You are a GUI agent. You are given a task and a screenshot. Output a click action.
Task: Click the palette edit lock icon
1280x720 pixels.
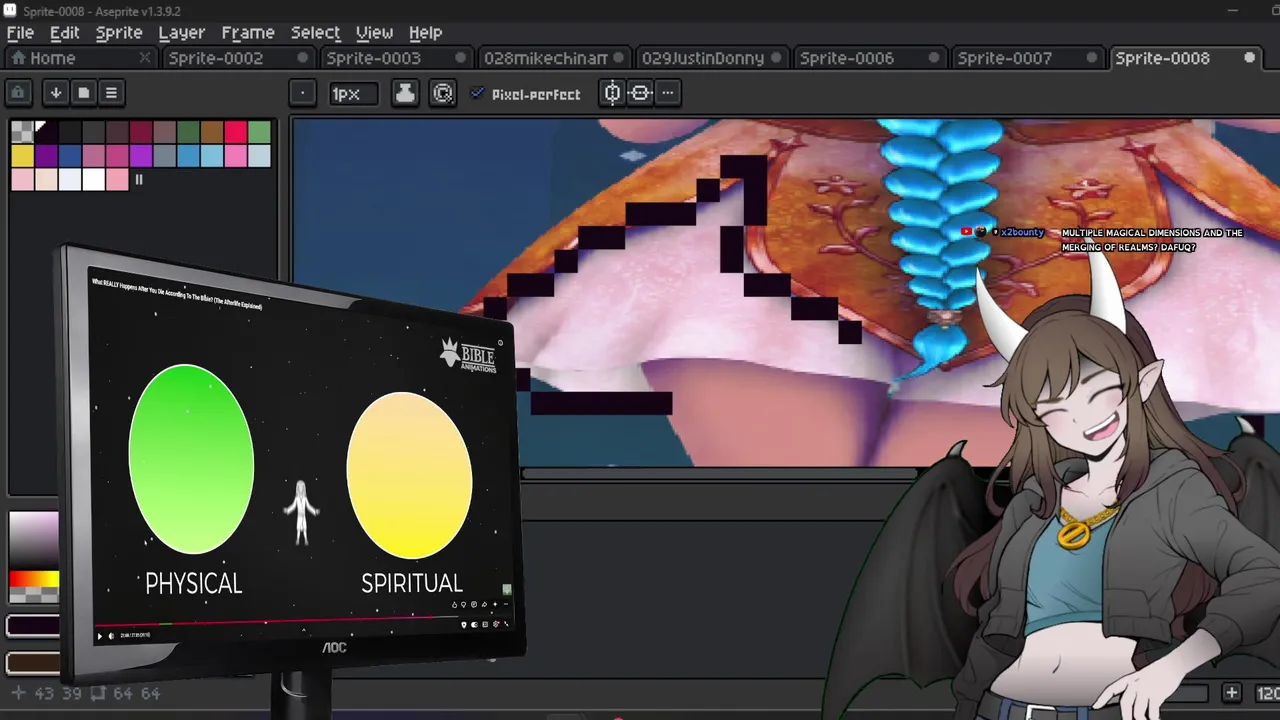18,93
